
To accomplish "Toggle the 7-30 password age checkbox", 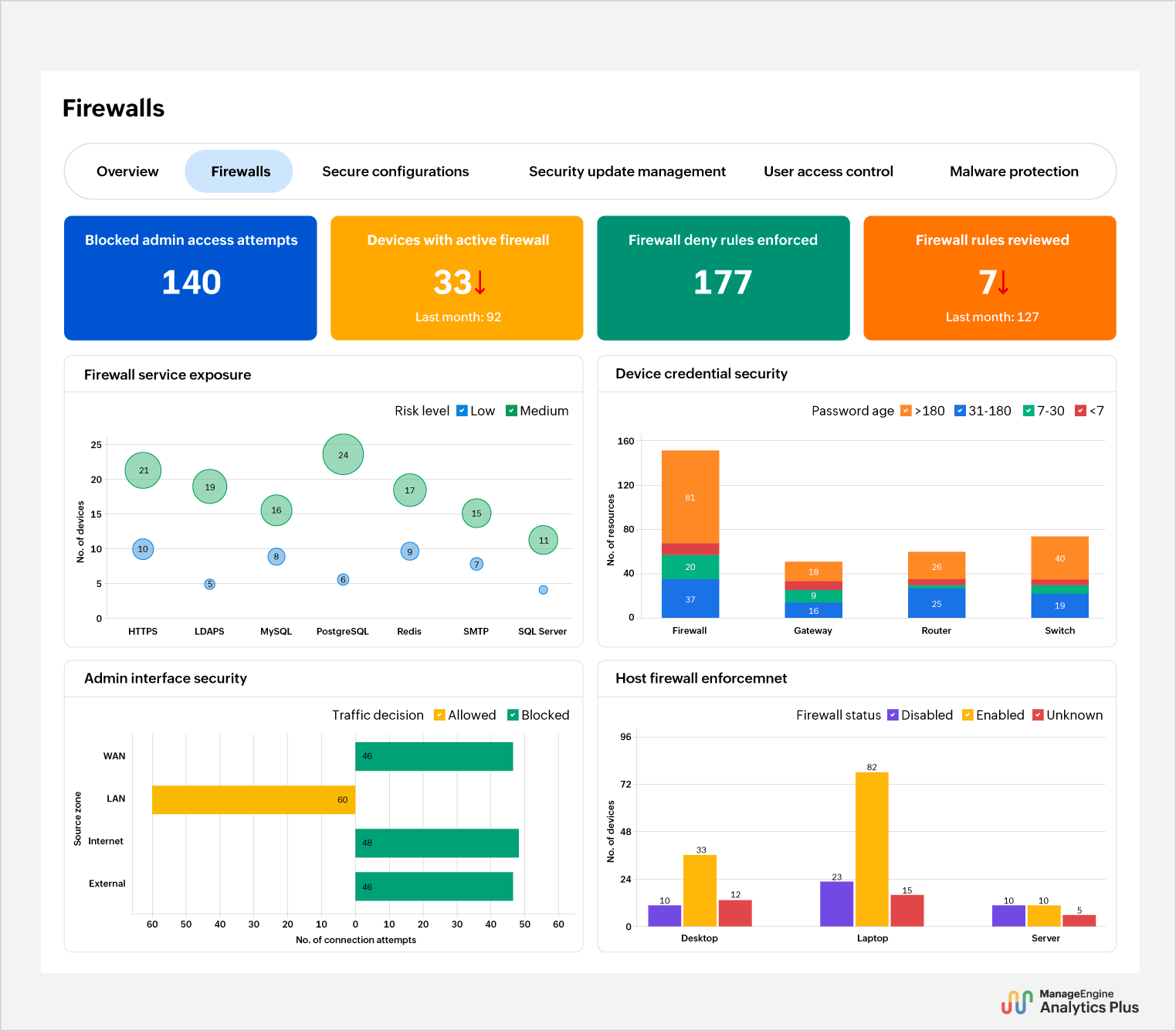I will 1029,411.
